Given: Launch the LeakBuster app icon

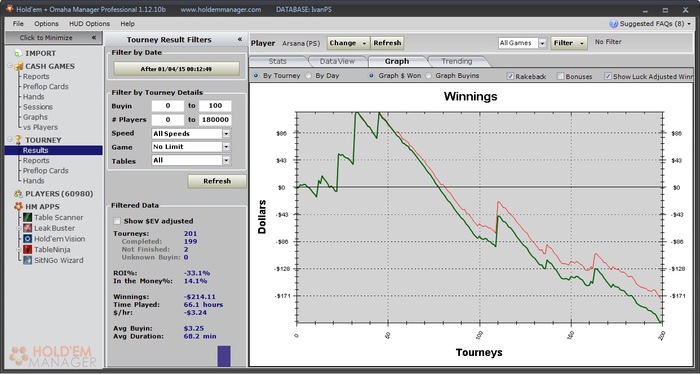Looking at the screenshot, I should 28,228.
